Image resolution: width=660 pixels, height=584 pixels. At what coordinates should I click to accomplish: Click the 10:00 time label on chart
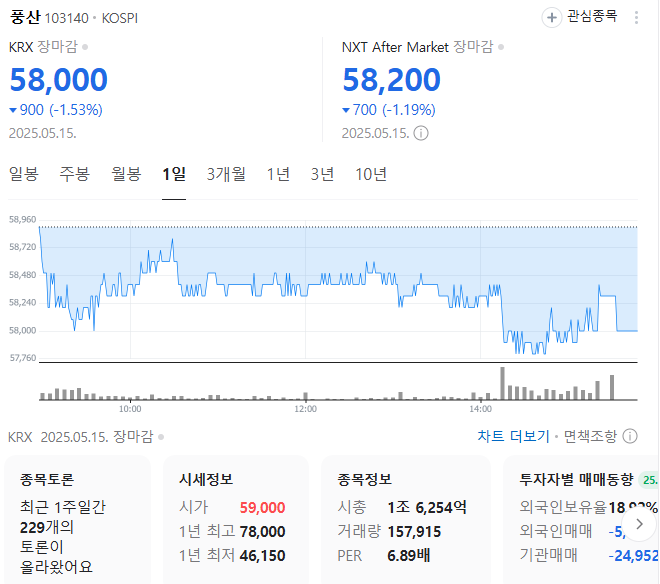click(x=130, y=409)
